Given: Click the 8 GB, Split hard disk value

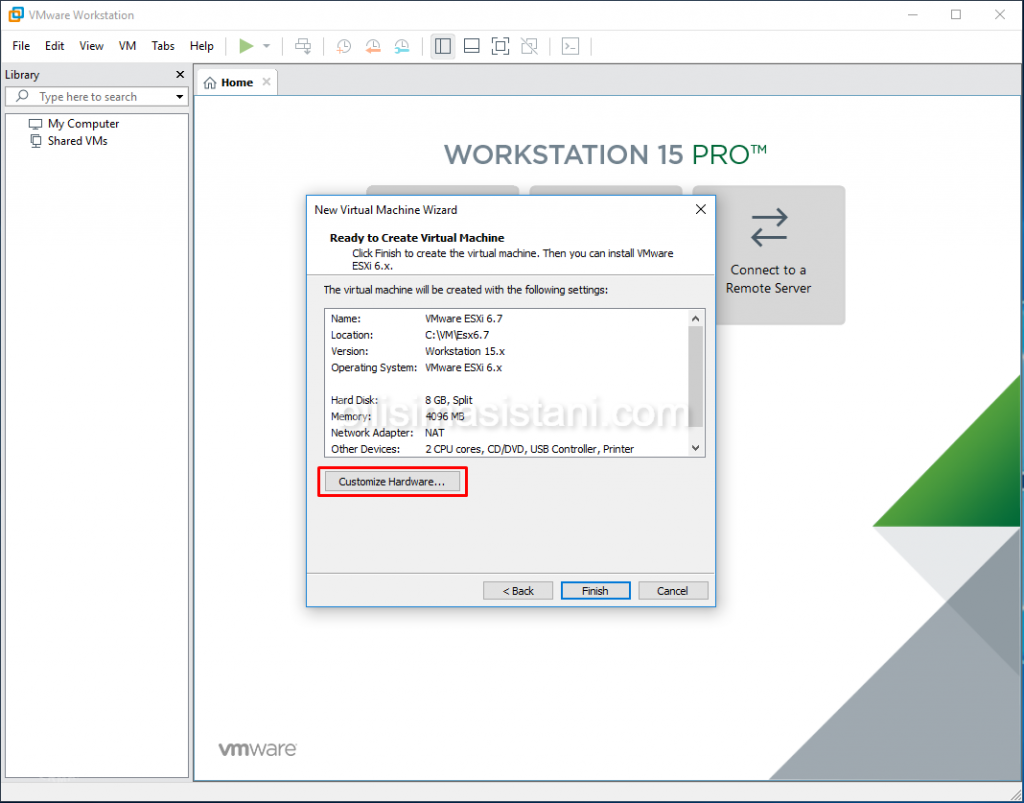Looking at the screenshot, I should 449,400.
